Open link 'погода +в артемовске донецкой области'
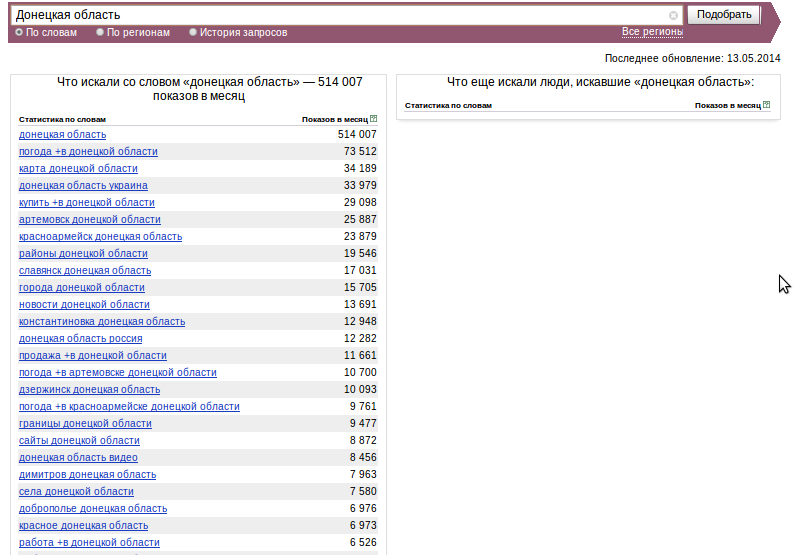Viewport: 795px width, 555px height. (118, 373)
